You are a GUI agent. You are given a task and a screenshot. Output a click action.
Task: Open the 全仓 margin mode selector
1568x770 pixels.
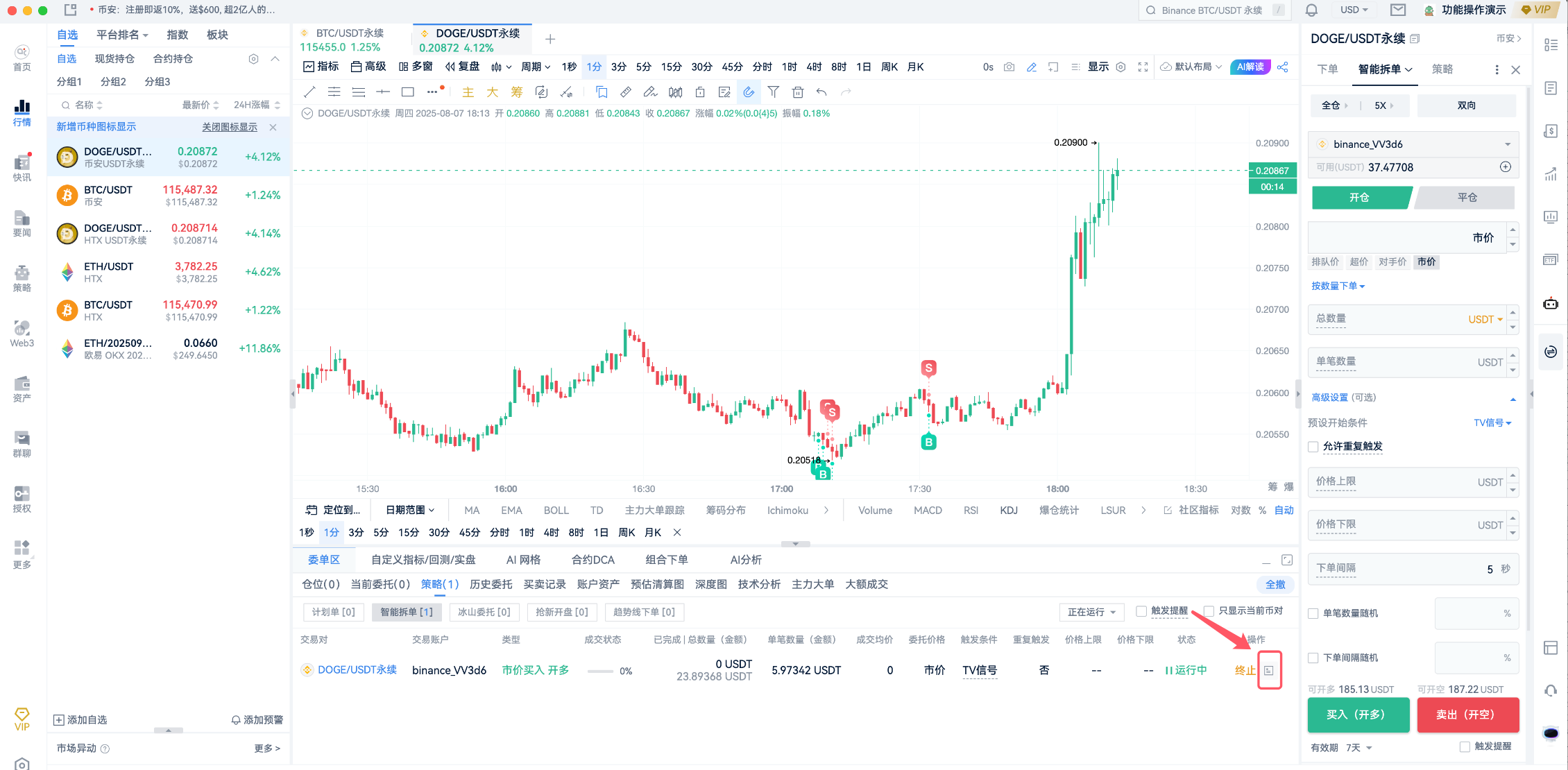coord(1335,105)
